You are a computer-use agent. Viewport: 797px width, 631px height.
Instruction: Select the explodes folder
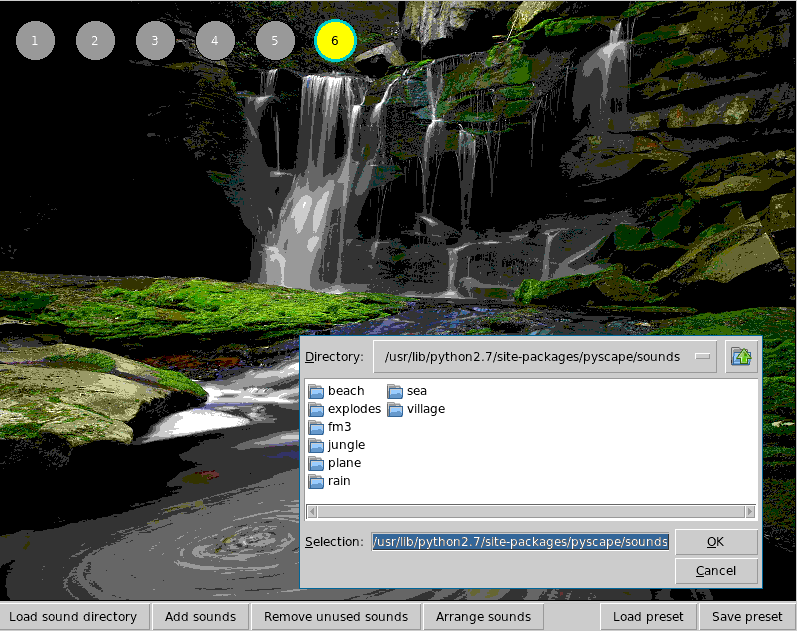tap(353, 409)
